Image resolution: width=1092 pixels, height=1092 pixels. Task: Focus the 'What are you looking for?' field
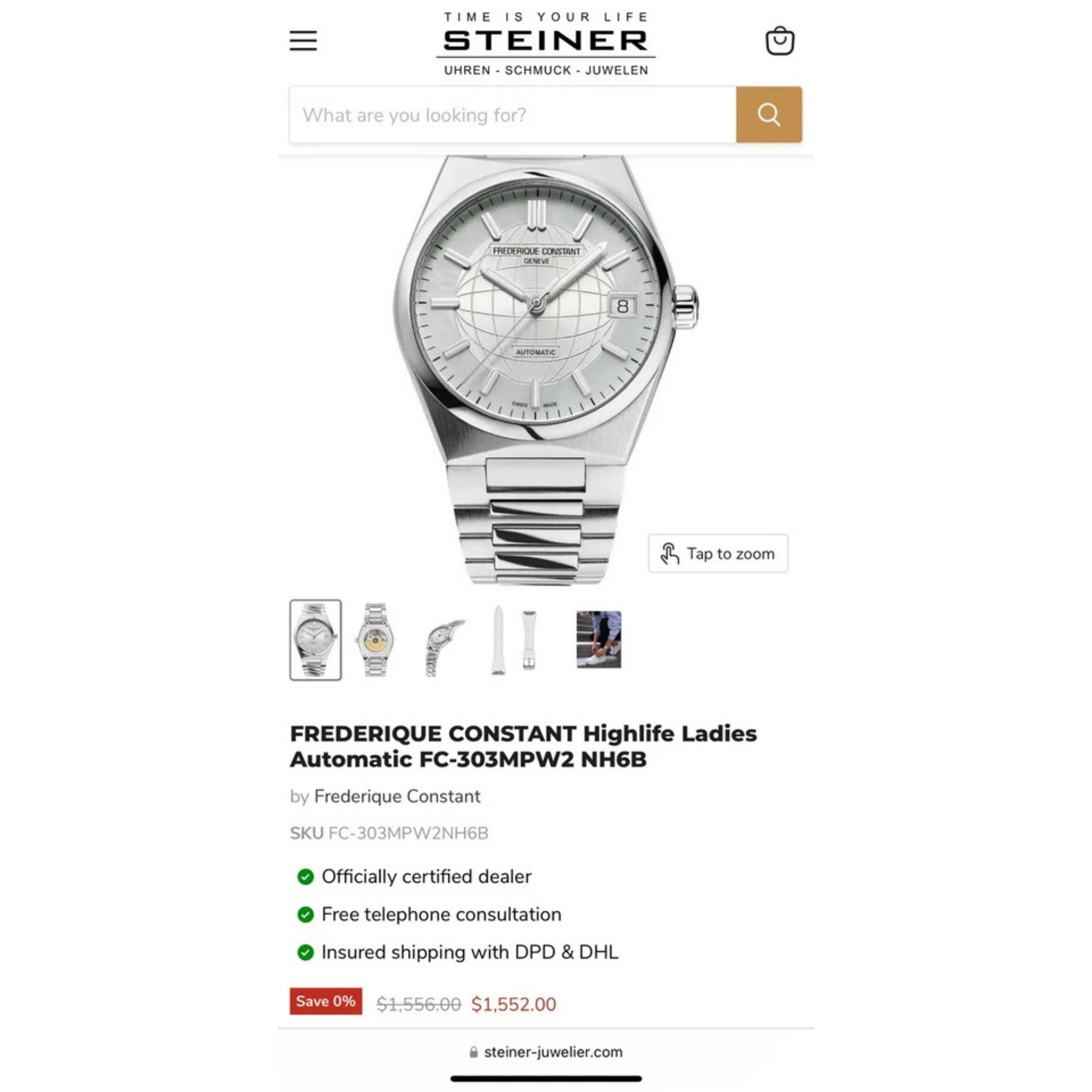[x=513, y=114]
